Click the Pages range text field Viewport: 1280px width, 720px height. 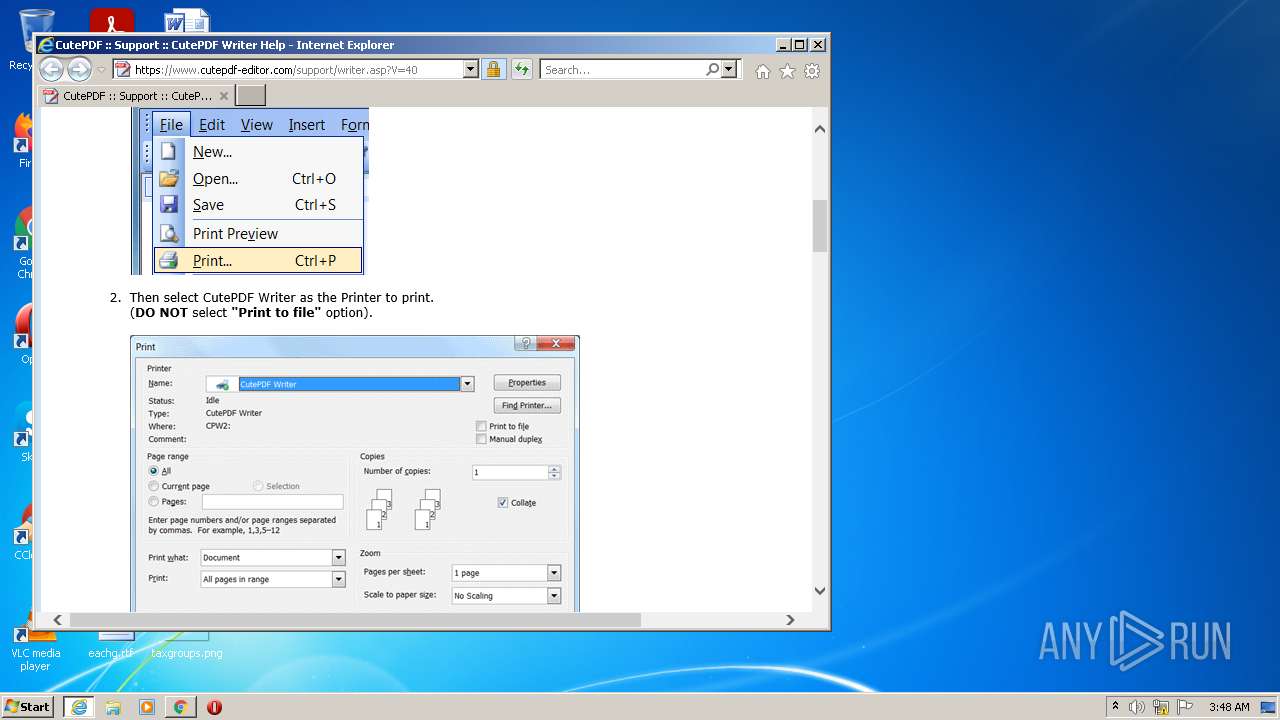point(273,502)
